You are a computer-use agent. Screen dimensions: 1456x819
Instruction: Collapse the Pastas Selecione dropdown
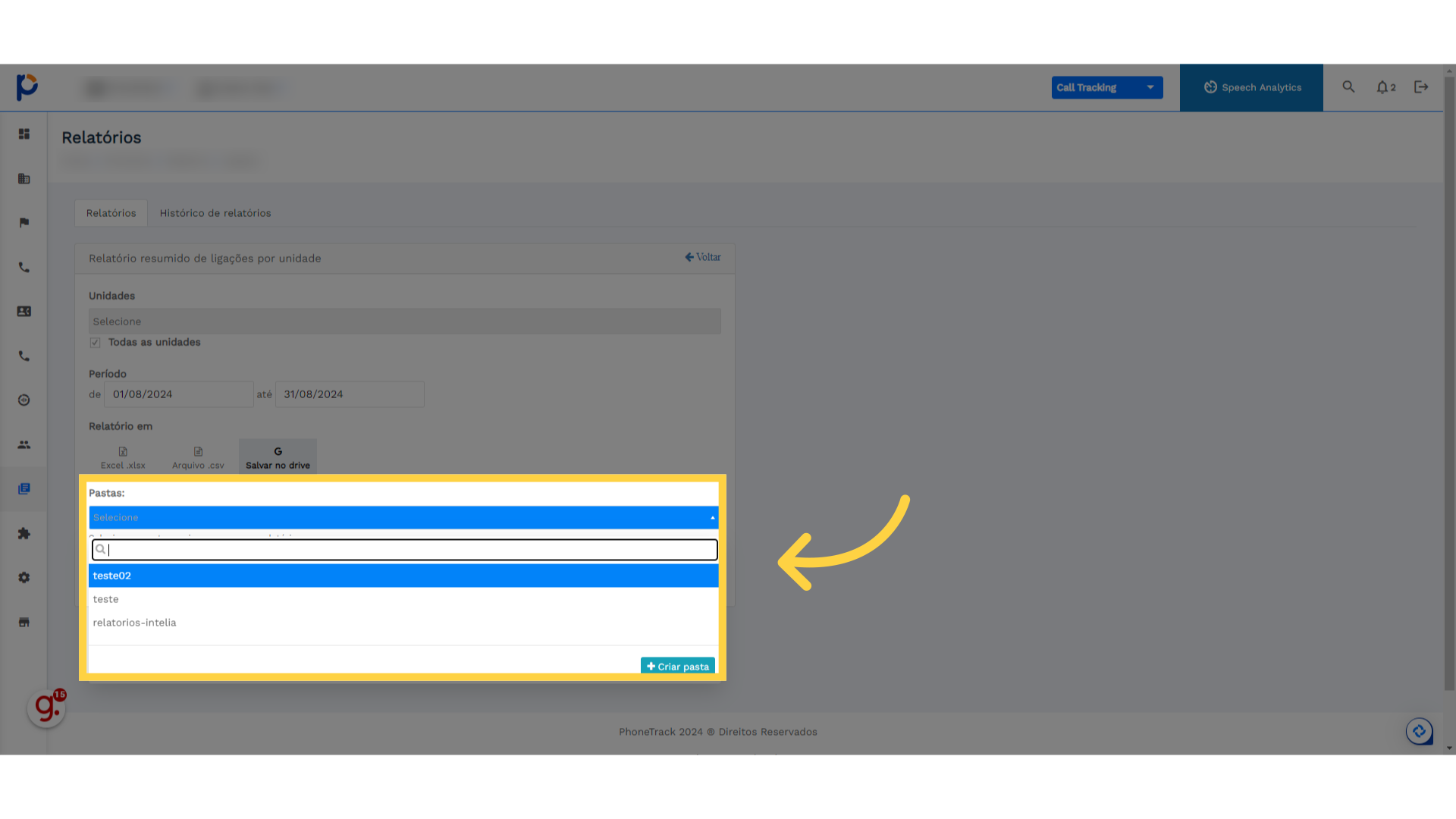click(403, 518)
